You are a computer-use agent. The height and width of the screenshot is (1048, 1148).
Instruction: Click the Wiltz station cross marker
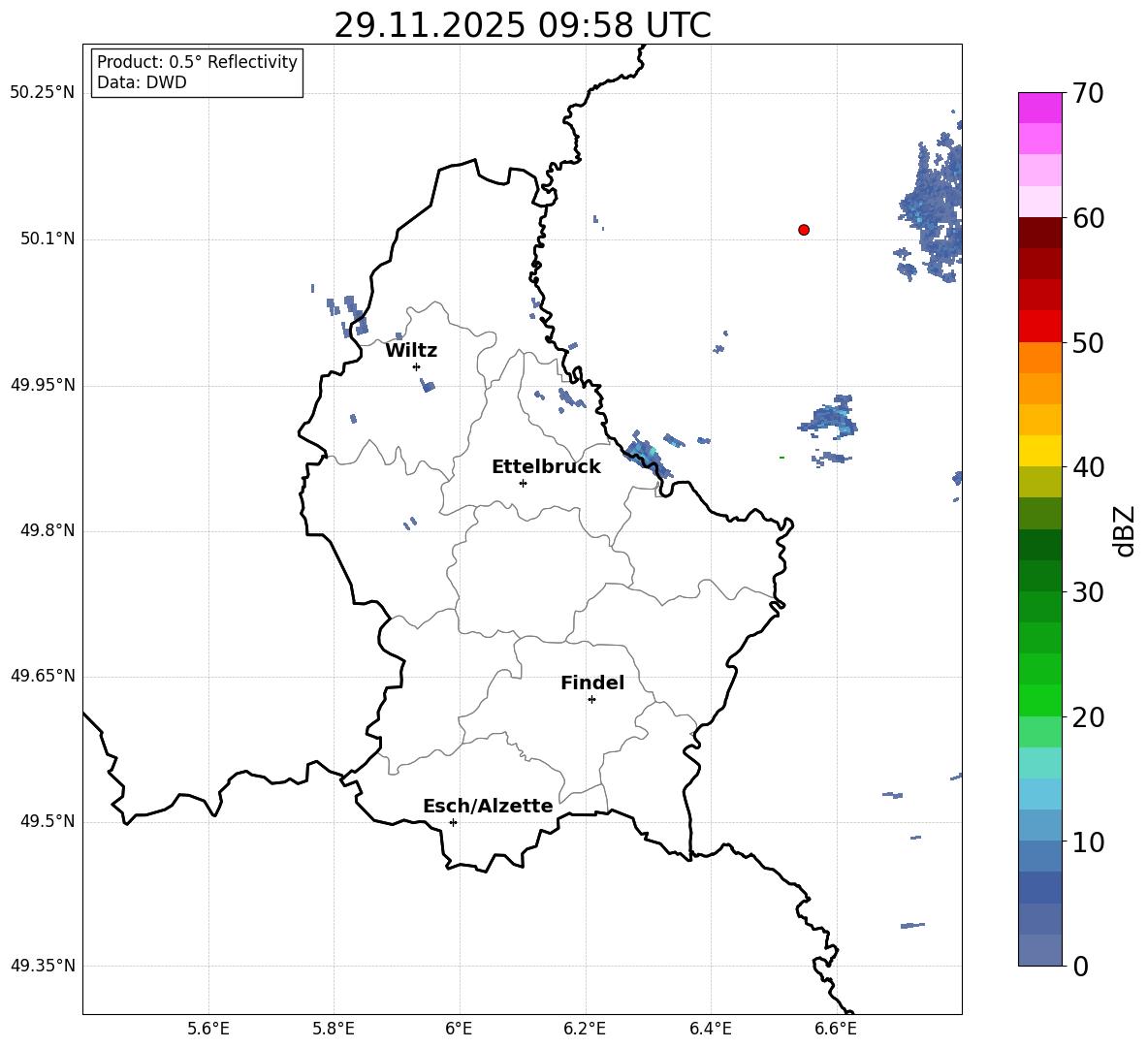coord(417,366)
